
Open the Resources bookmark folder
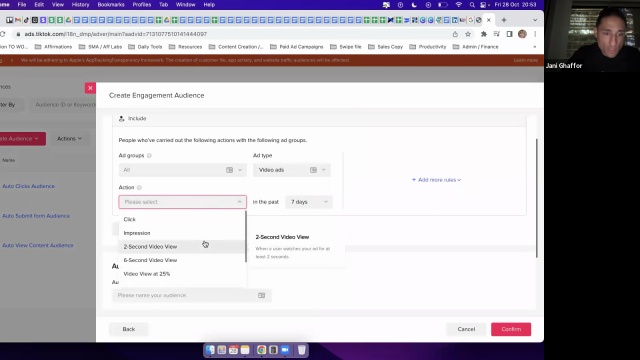[185, 47]
